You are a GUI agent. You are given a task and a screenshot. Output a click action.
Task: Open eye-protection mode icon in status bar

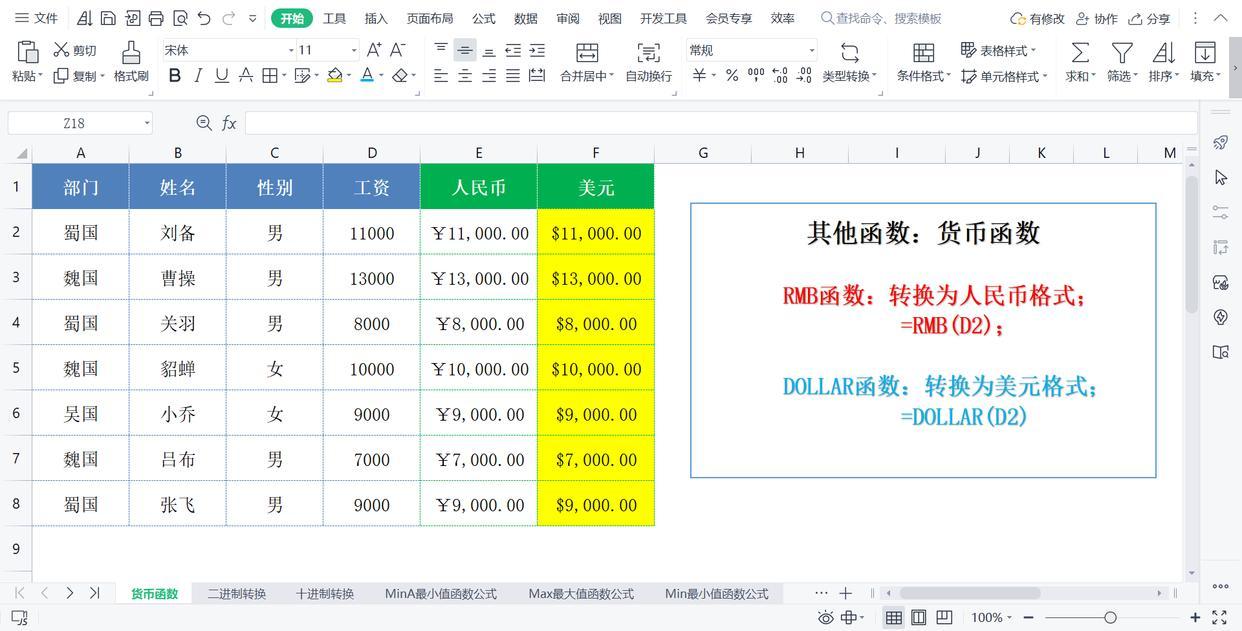pyautogui.click(x=826, y=618)
